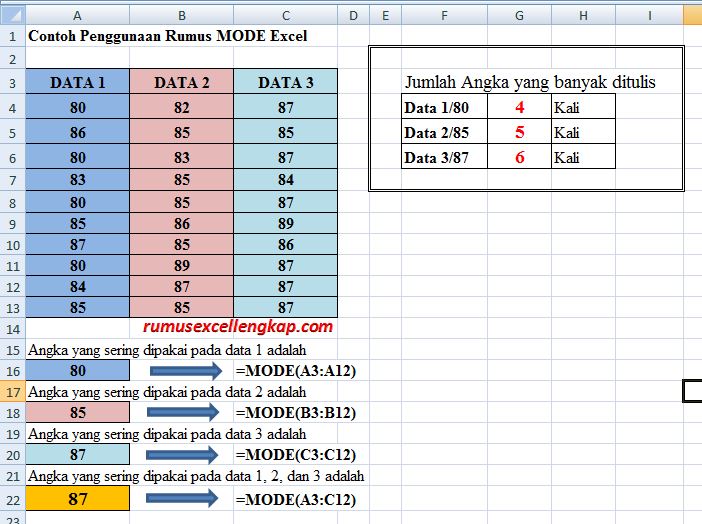The height and width of the screenshot is (524, 702).
Task: Click cell C5 with value 85
Action: pyautogui.click(x=286, y=132)
